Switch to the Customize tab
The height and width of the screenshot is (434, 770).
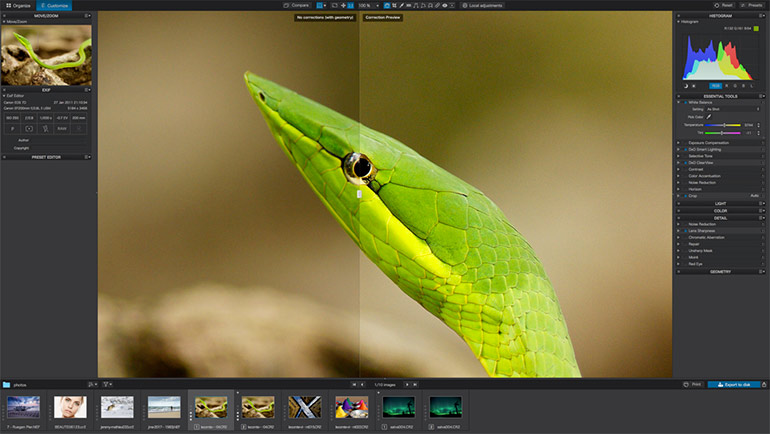pos(55,5)
